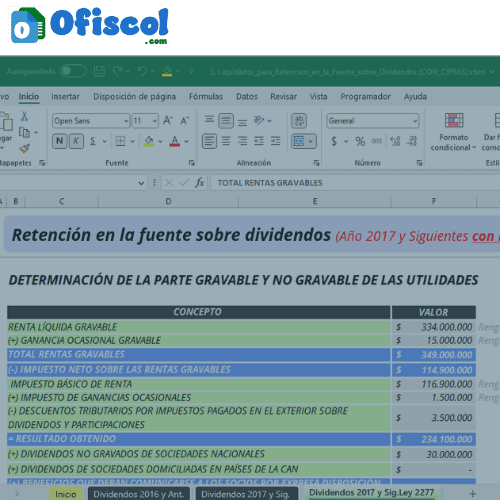This screenshot has width=500, height=500.
Task: Add a new sheet with plus button
Action: tap(473, 494)
